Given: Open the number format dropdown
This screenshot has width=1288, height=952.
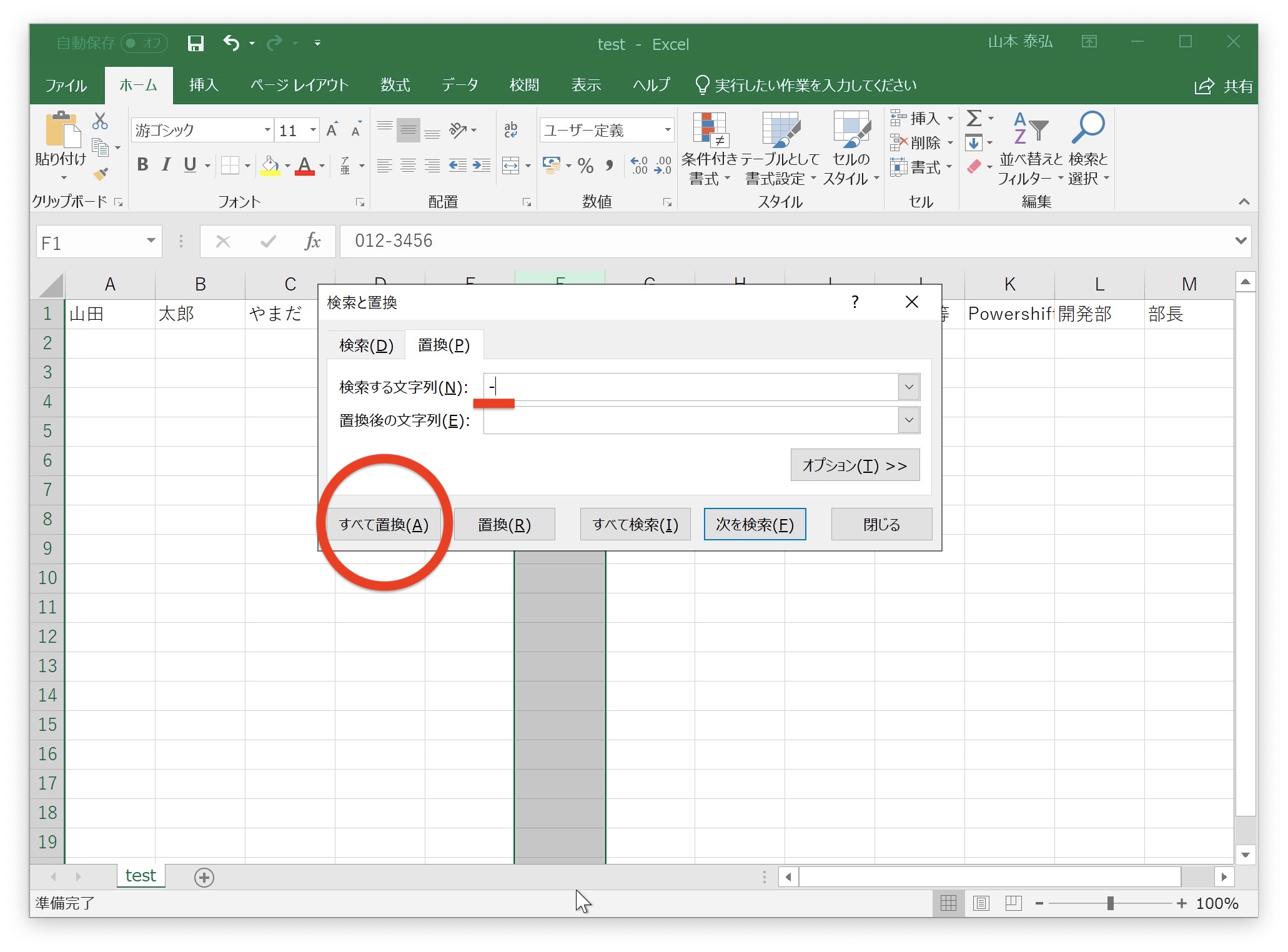Looking at the screenshot, I should pos(667,130).
